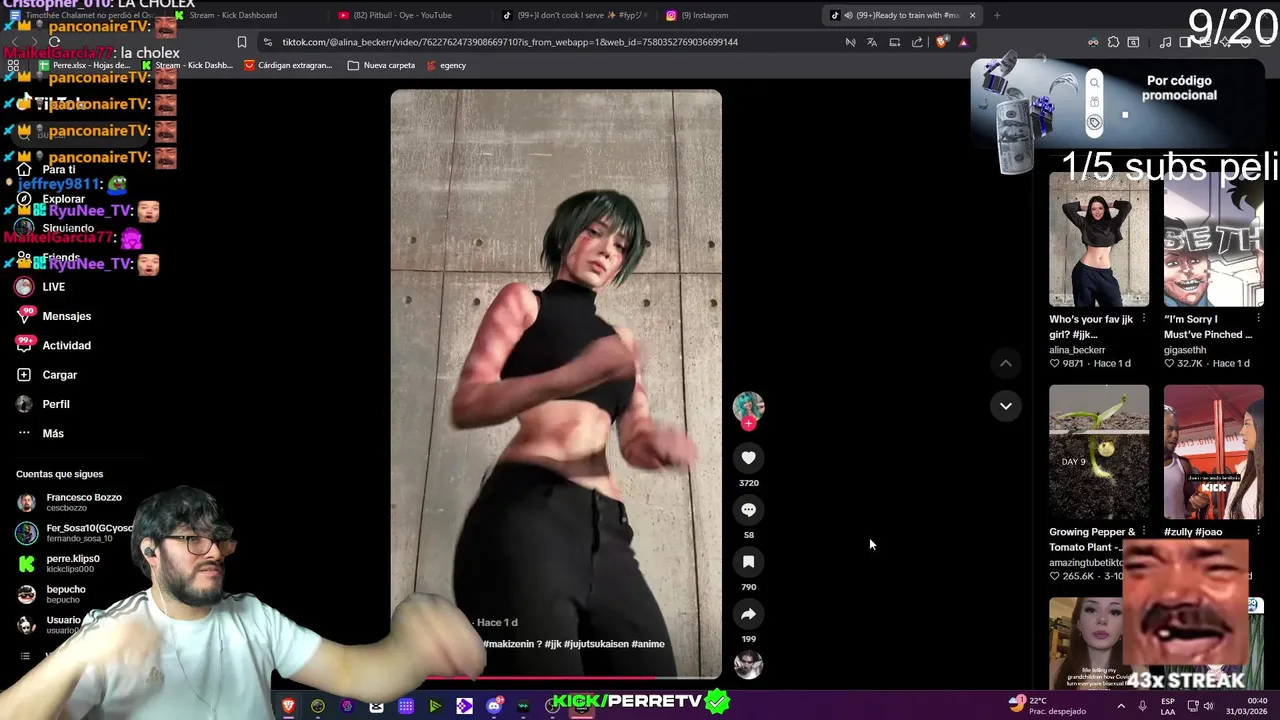
Task: Go to the next video with down chevron
Action: pyautogui.click(x=1006, y=406)
